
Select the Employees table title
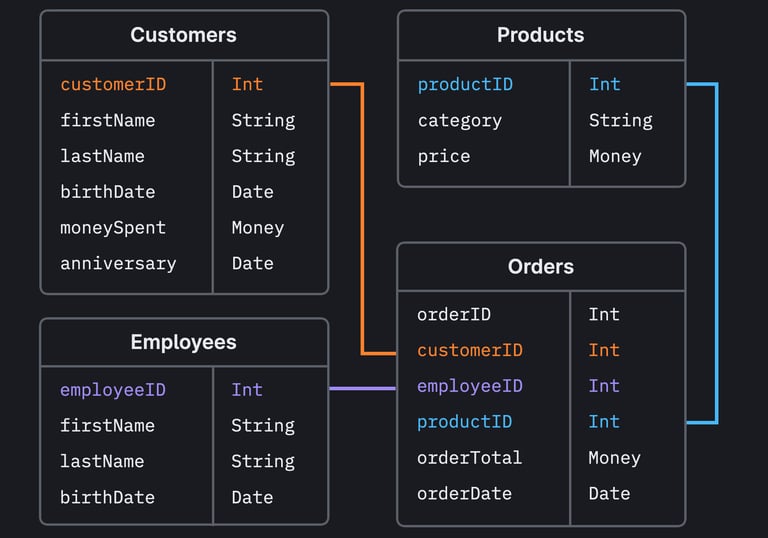point(183,342)
